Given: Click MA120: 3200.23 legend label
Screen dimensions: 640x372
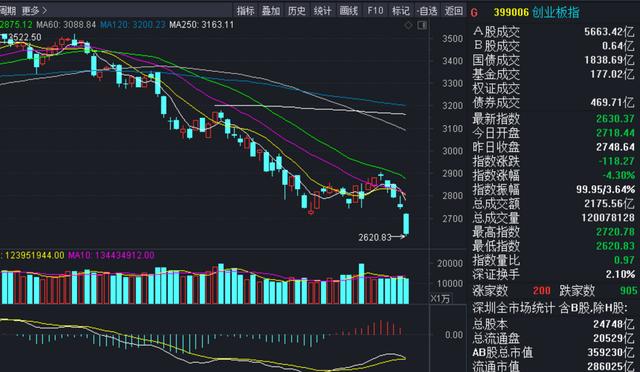Looking at the screenshot, I should click(133, 25).
